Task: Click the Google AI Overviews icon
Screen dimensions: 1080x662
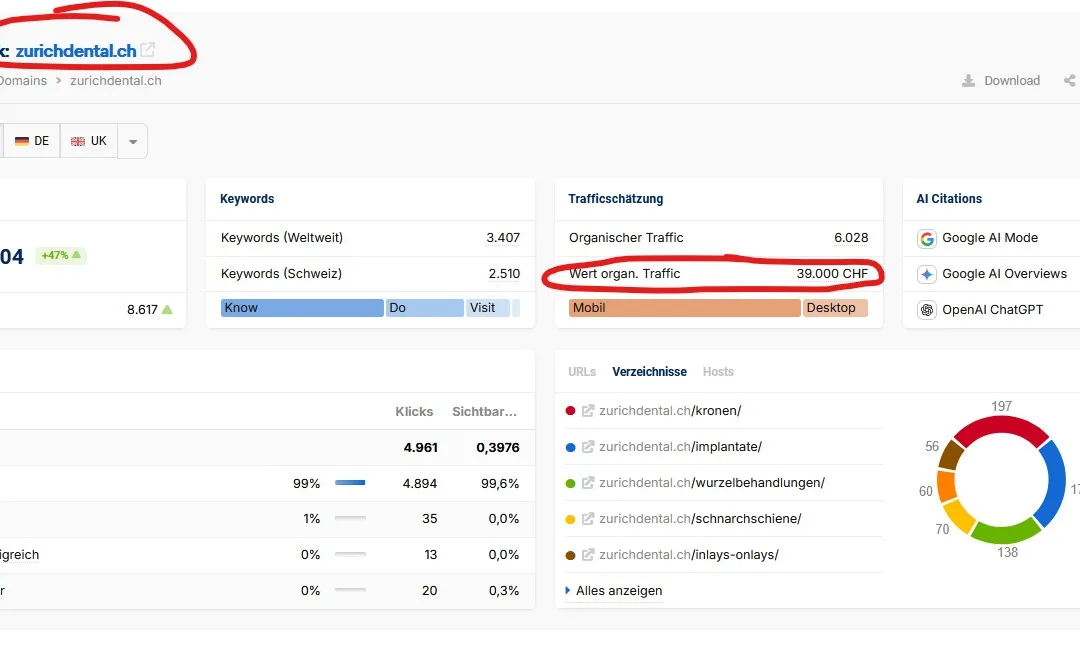Action: pyautogui.click(x=926, y=274)
